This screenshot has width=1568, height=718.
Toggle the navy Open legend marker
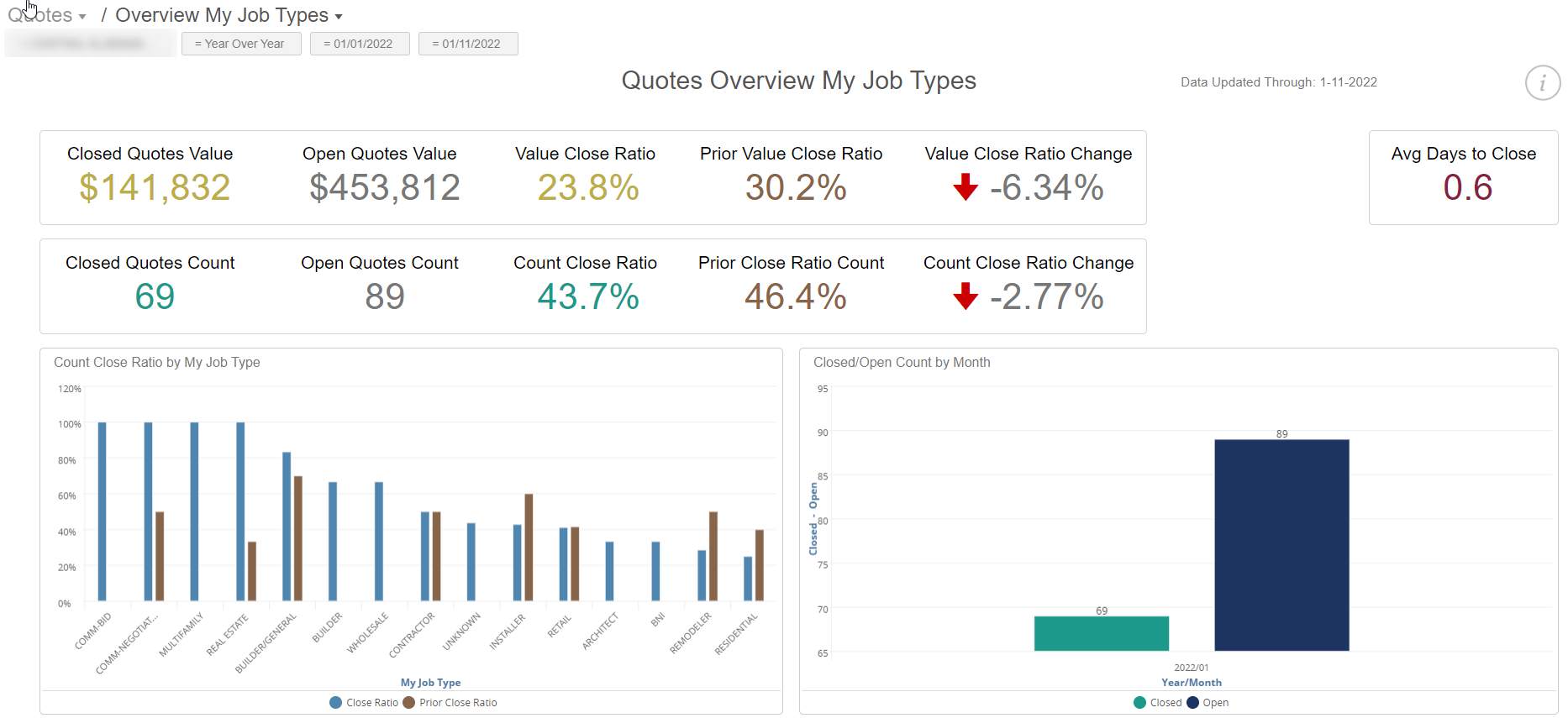(1192, 703)
